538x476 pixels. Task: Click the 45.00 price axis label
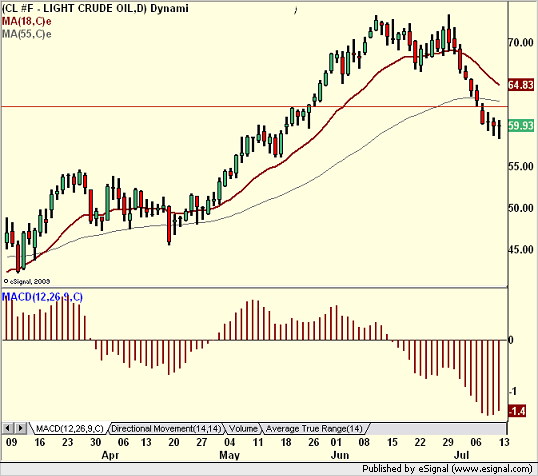(x=521, y=249)
